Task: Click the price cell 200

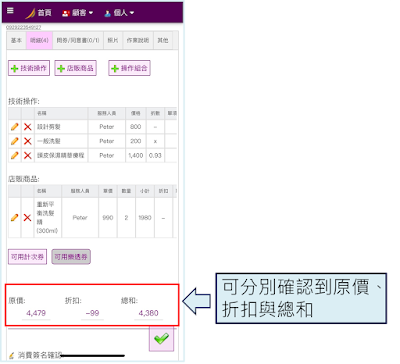Action: click(136, 141)
